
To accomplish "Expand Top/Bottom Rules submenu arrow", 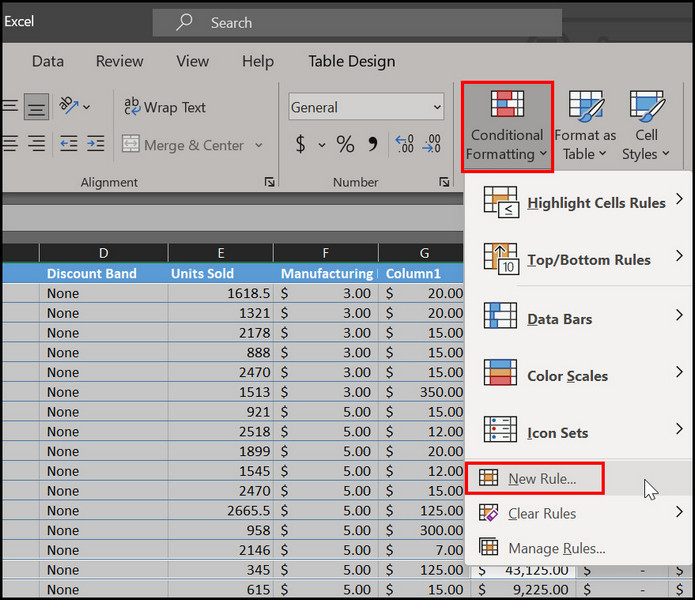I will (679, 255).
